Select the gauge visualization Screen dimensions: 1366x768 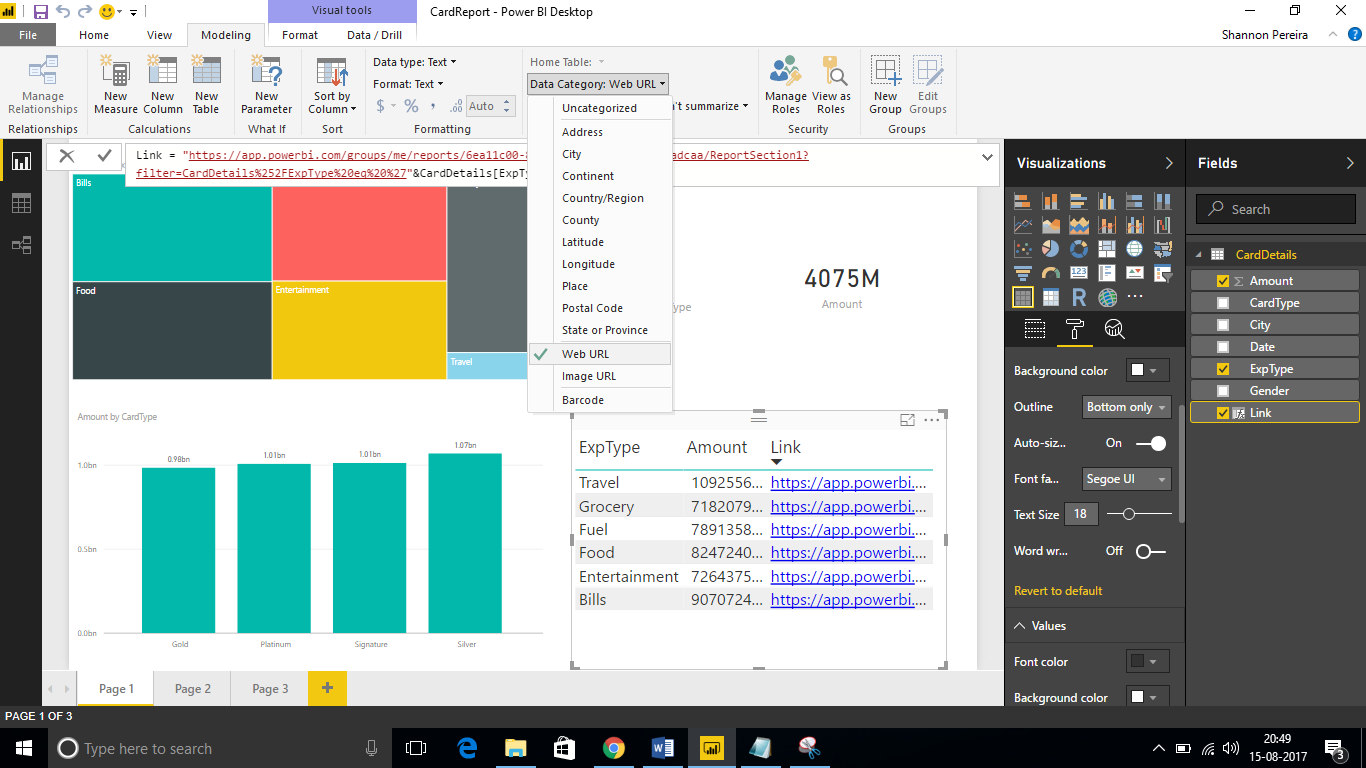[1051, 273]
